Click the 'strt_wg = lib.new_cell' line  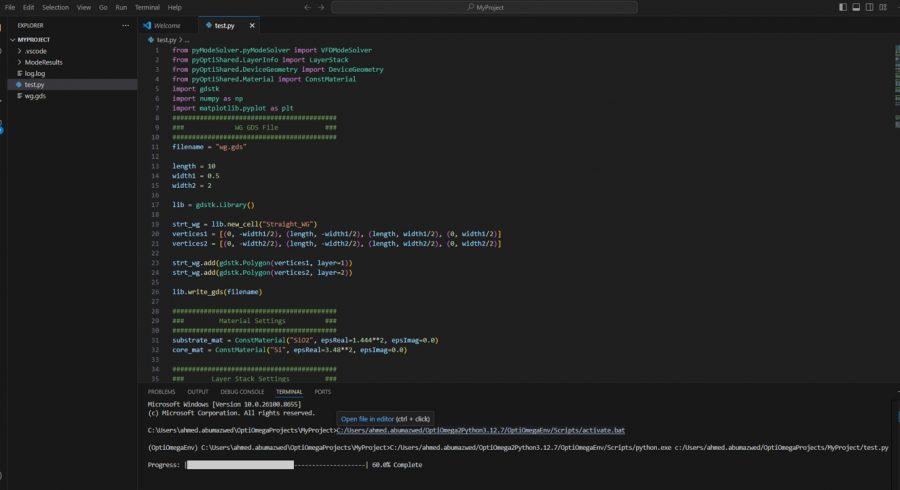click(x=245, y=224)
